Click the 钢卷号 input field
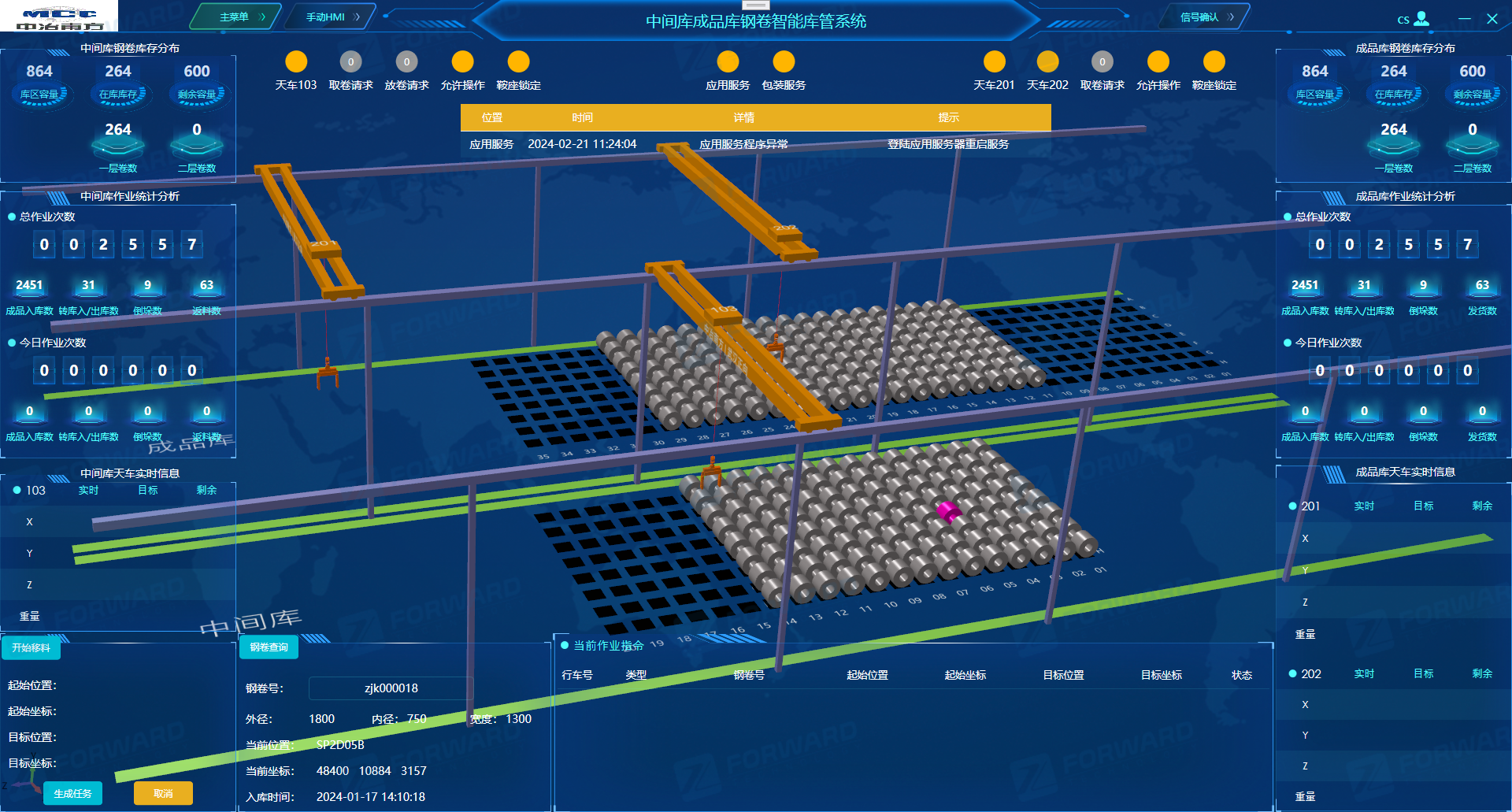 coord(391,688)
